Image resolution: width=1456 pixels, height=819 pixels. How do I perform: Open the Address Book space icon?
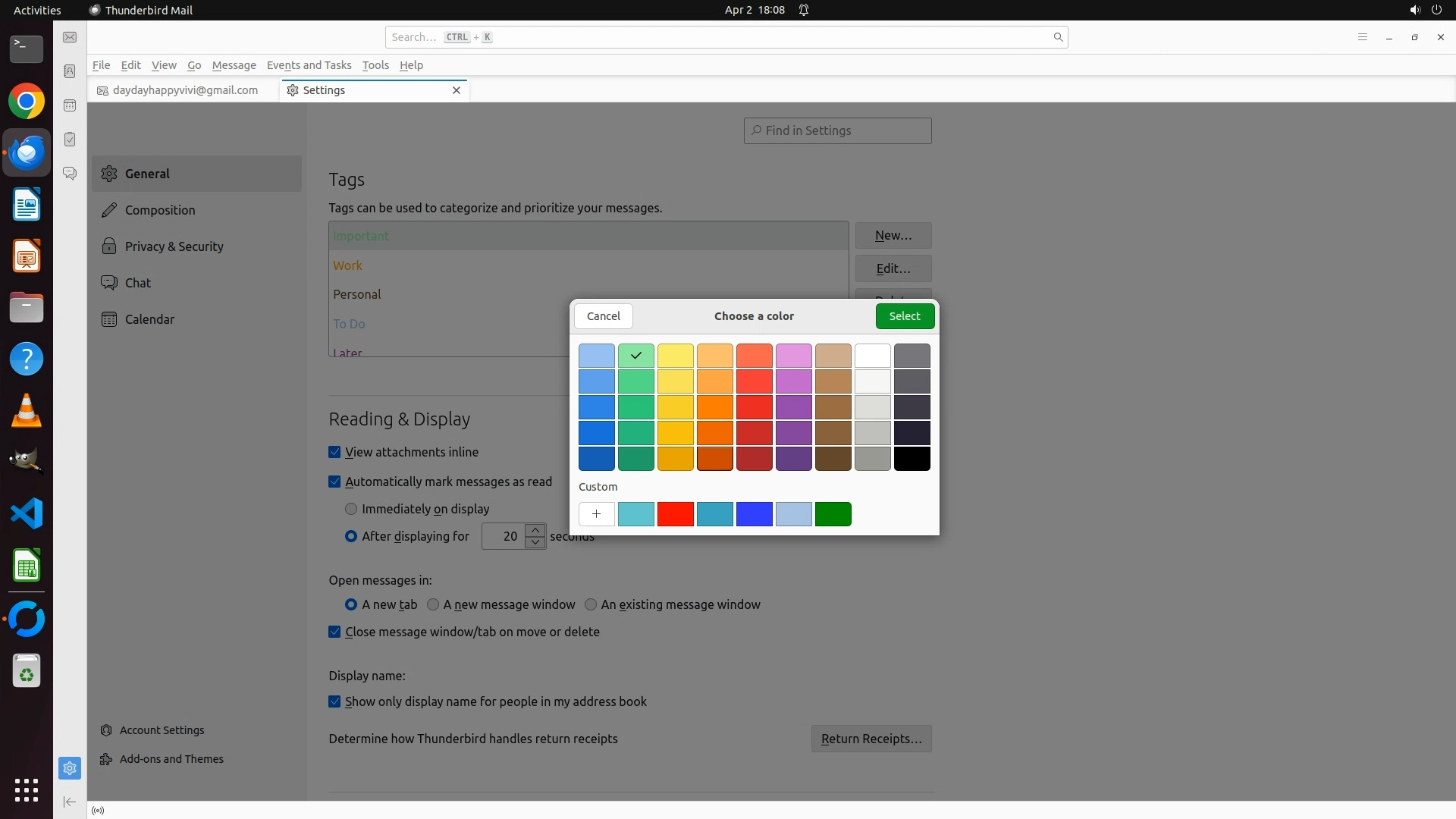70,71
